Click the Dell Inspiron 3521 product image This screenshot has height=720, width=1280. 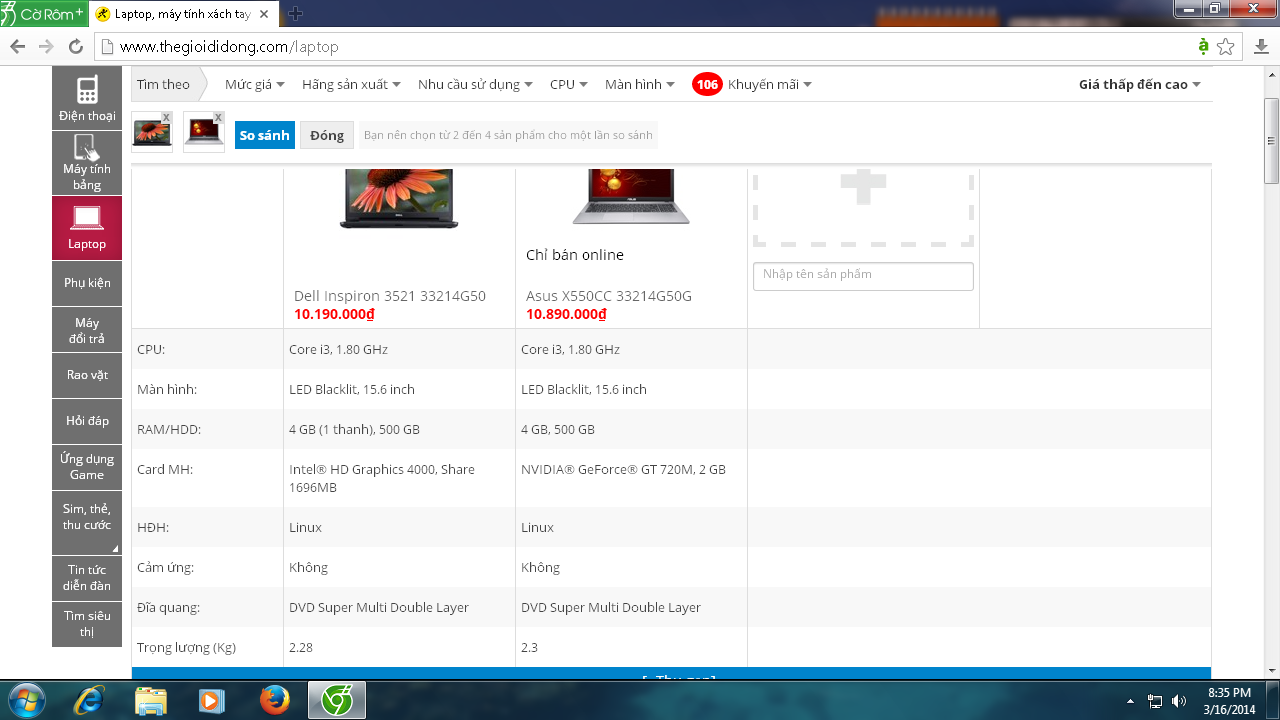(x=399, y=199)
